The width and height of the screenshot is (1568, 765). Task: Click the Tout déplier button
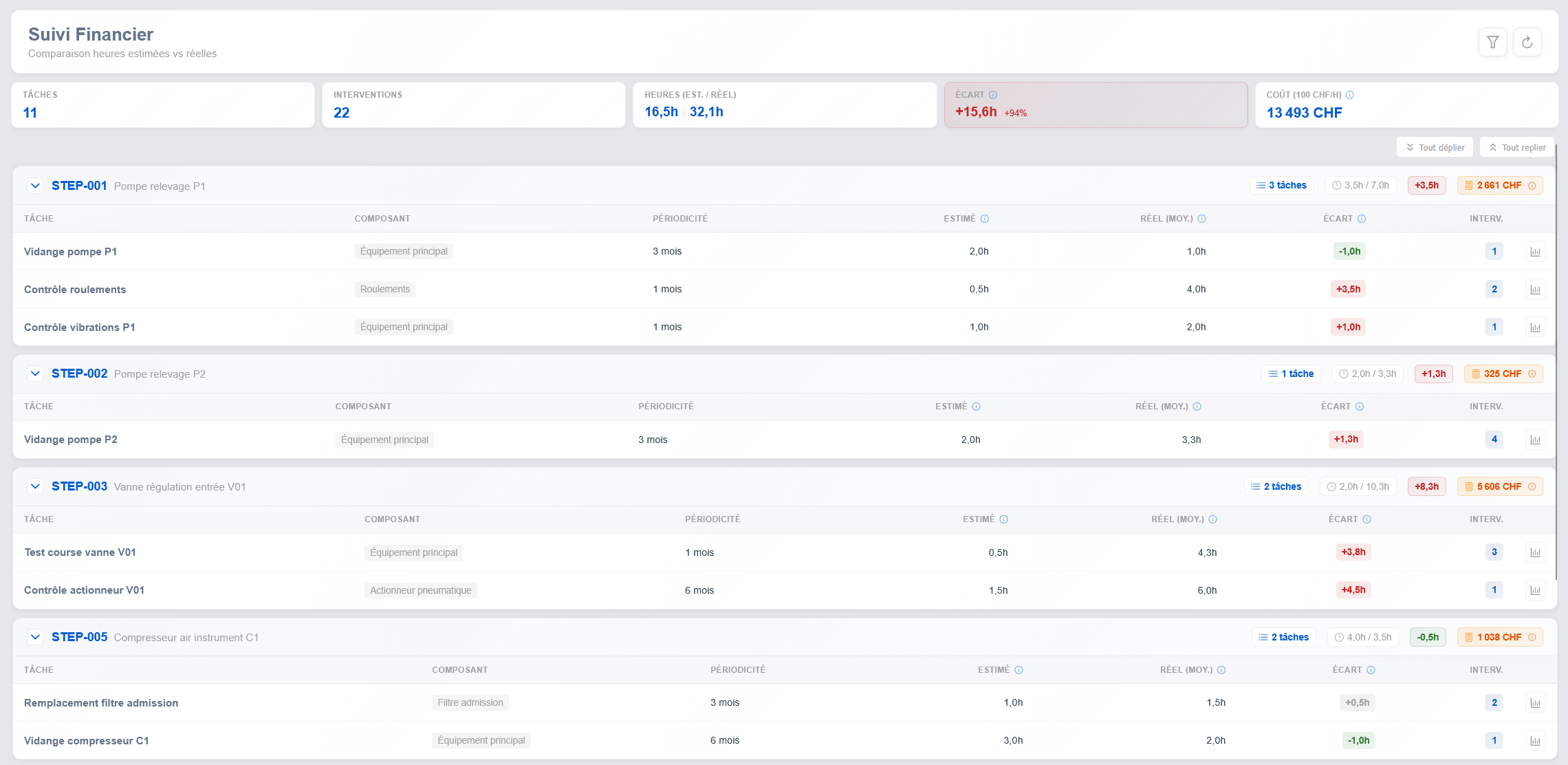click(1435, 147)
